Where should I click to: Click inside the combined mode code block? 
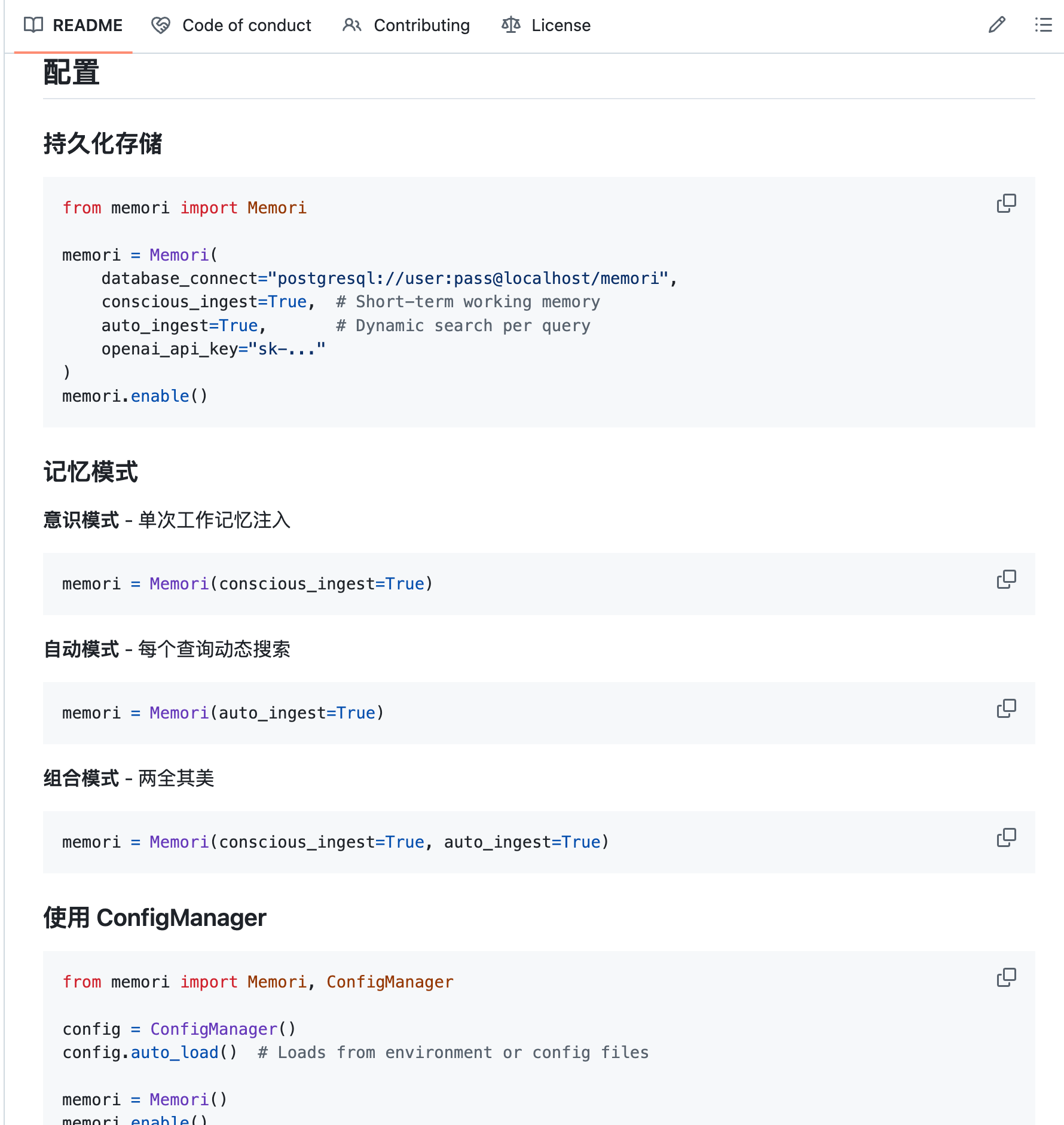[335, 842]
